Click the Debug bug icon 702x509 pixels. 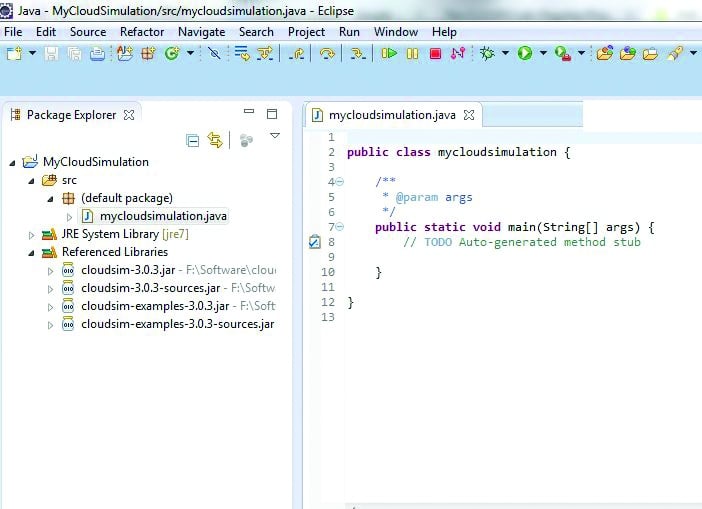488,53
